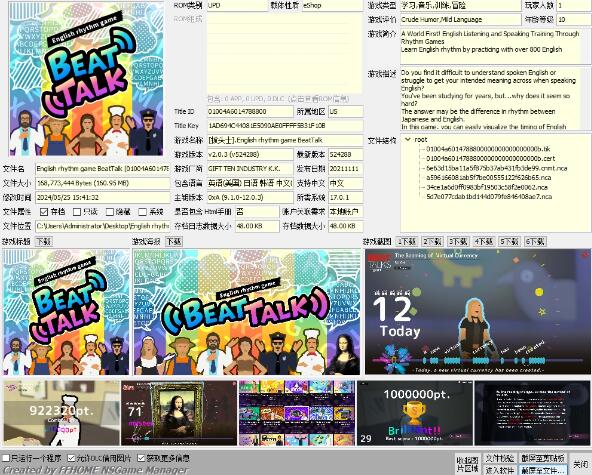Image resolution: width=592 pixels, height=475 pixels.
Task: Click 截屏至剪贴板 to copy screenshot
Action: pyautogui.click(x=543, y=458)
